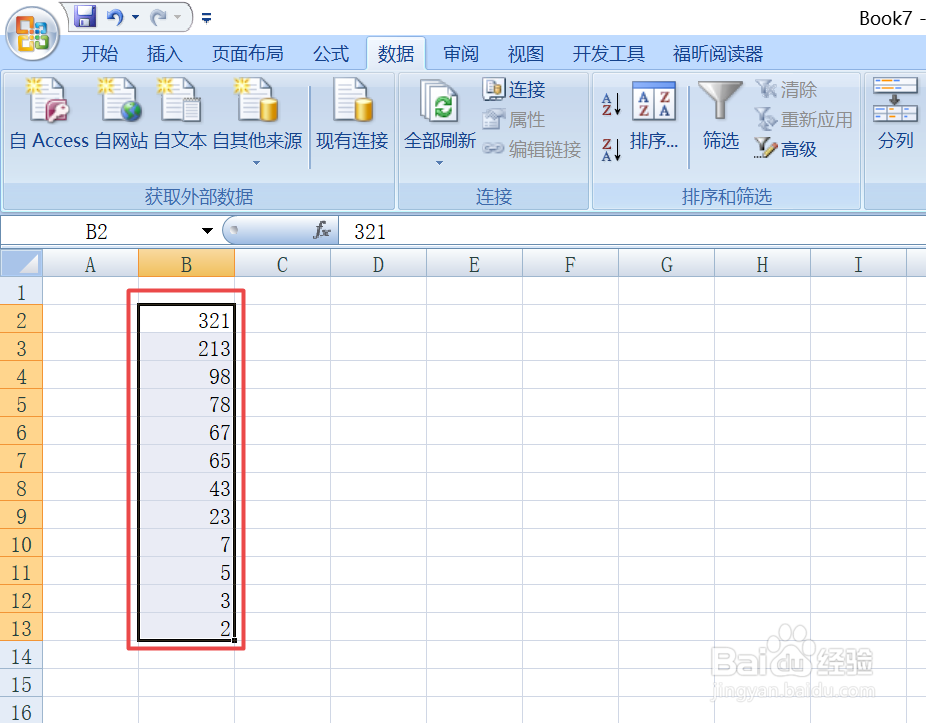Image resolution: width=926 pixels, height=723 pixels.
Task: Open 现有连接 existing connections
Action: coord(352,115)
